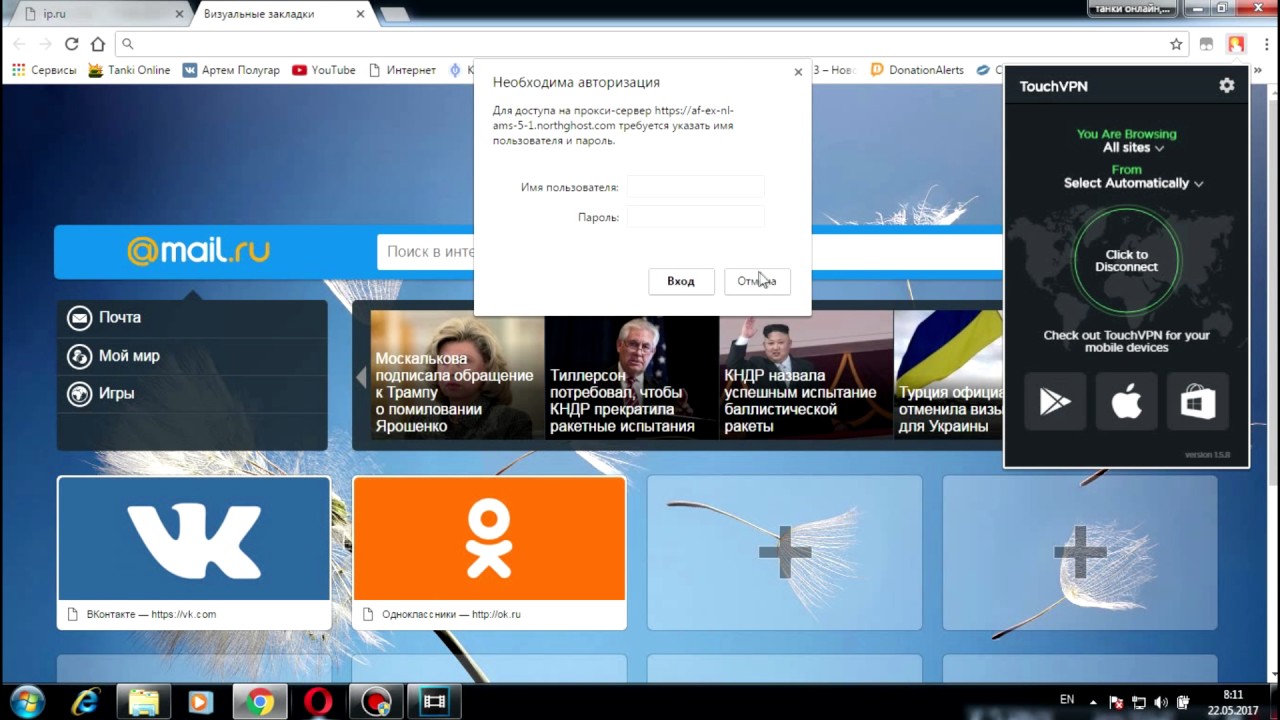Open the Тиллерсон news thumbnail
1280x720 pixels.
coord(632,374)
